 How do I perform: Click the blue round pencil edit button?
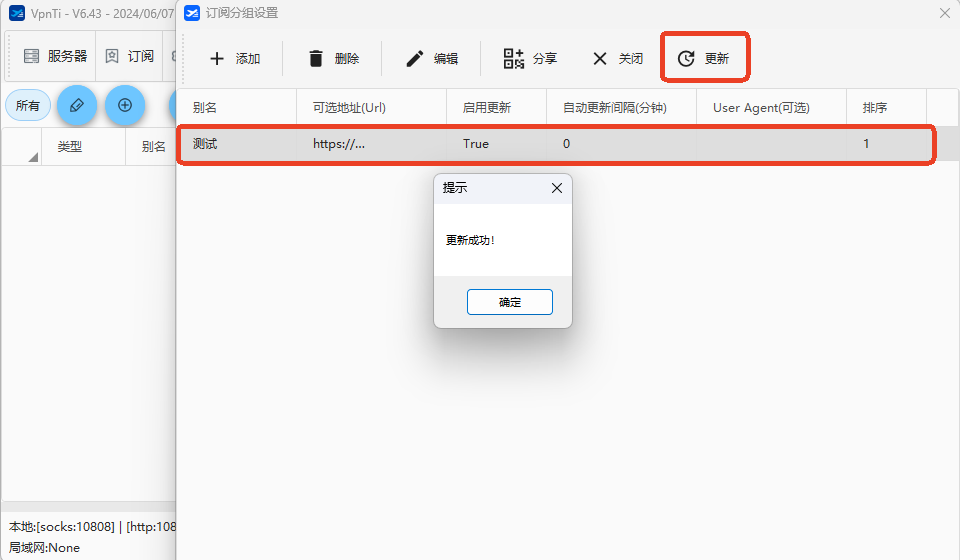click(x=77, y=105)
